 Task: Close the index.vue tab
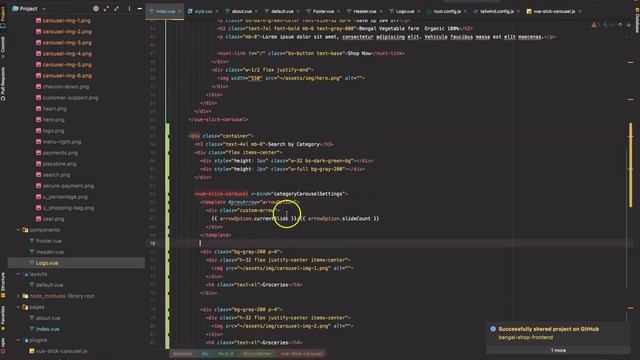click(179, 11)
